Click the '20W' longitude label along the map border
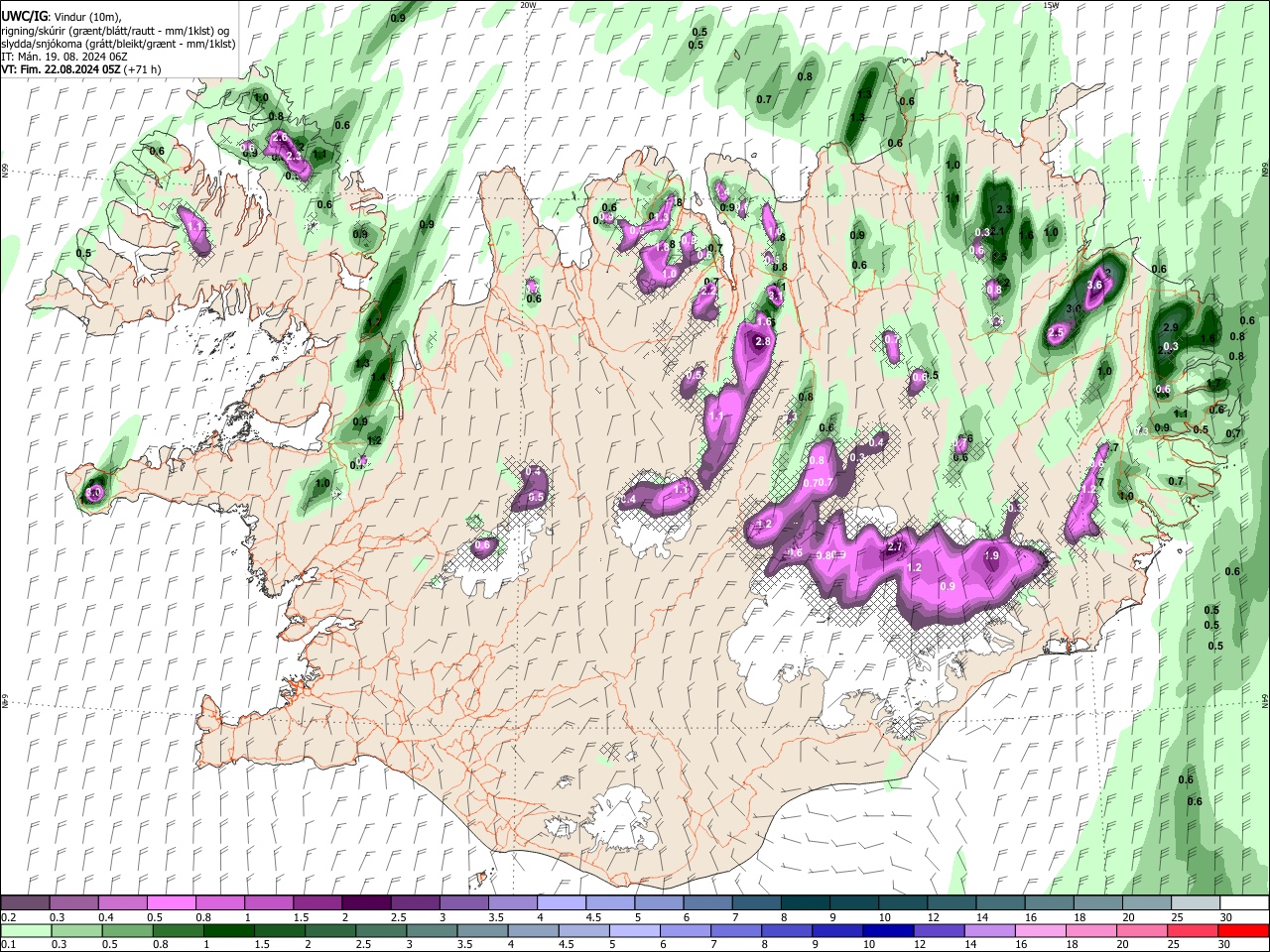Viewport: 1270px width, 952px height. pos(529,5)
